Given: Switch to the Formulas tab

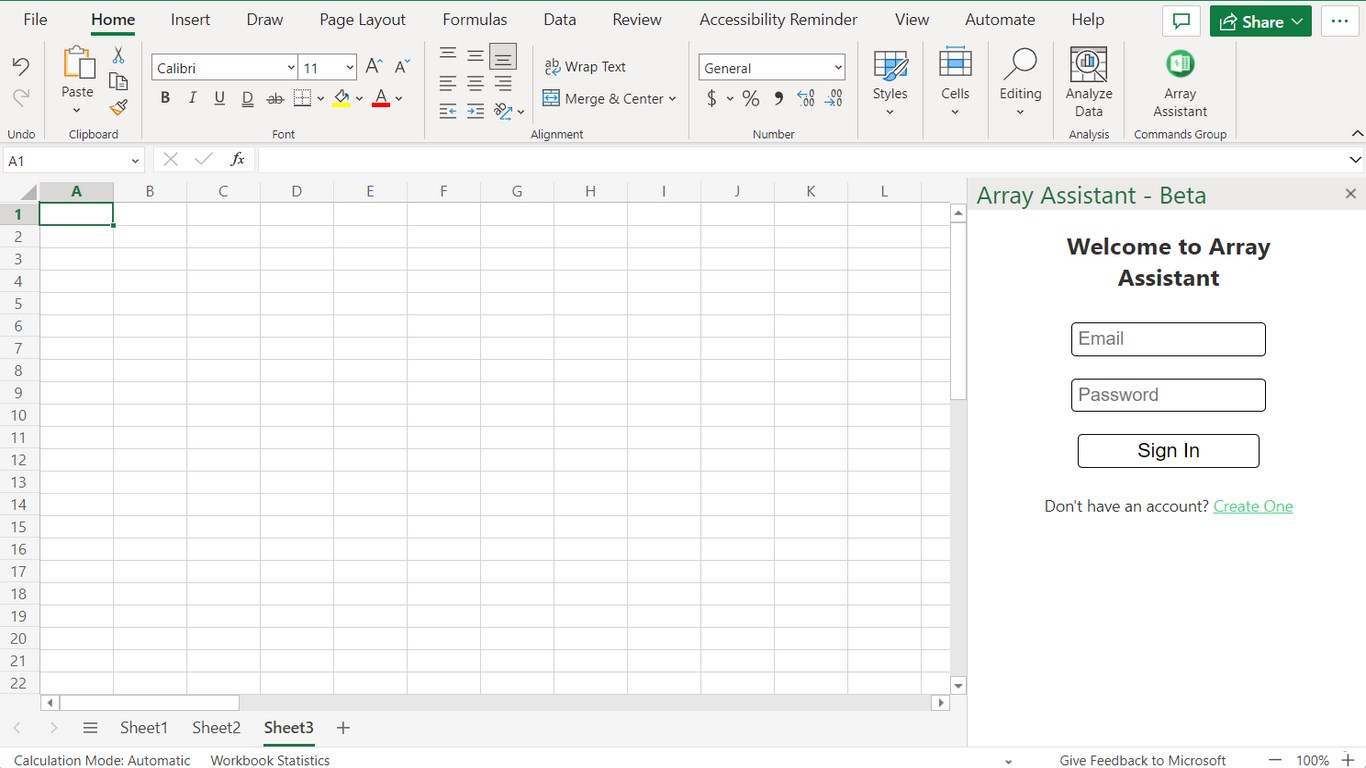Looking at the screenshot, I should coord(475,20).
